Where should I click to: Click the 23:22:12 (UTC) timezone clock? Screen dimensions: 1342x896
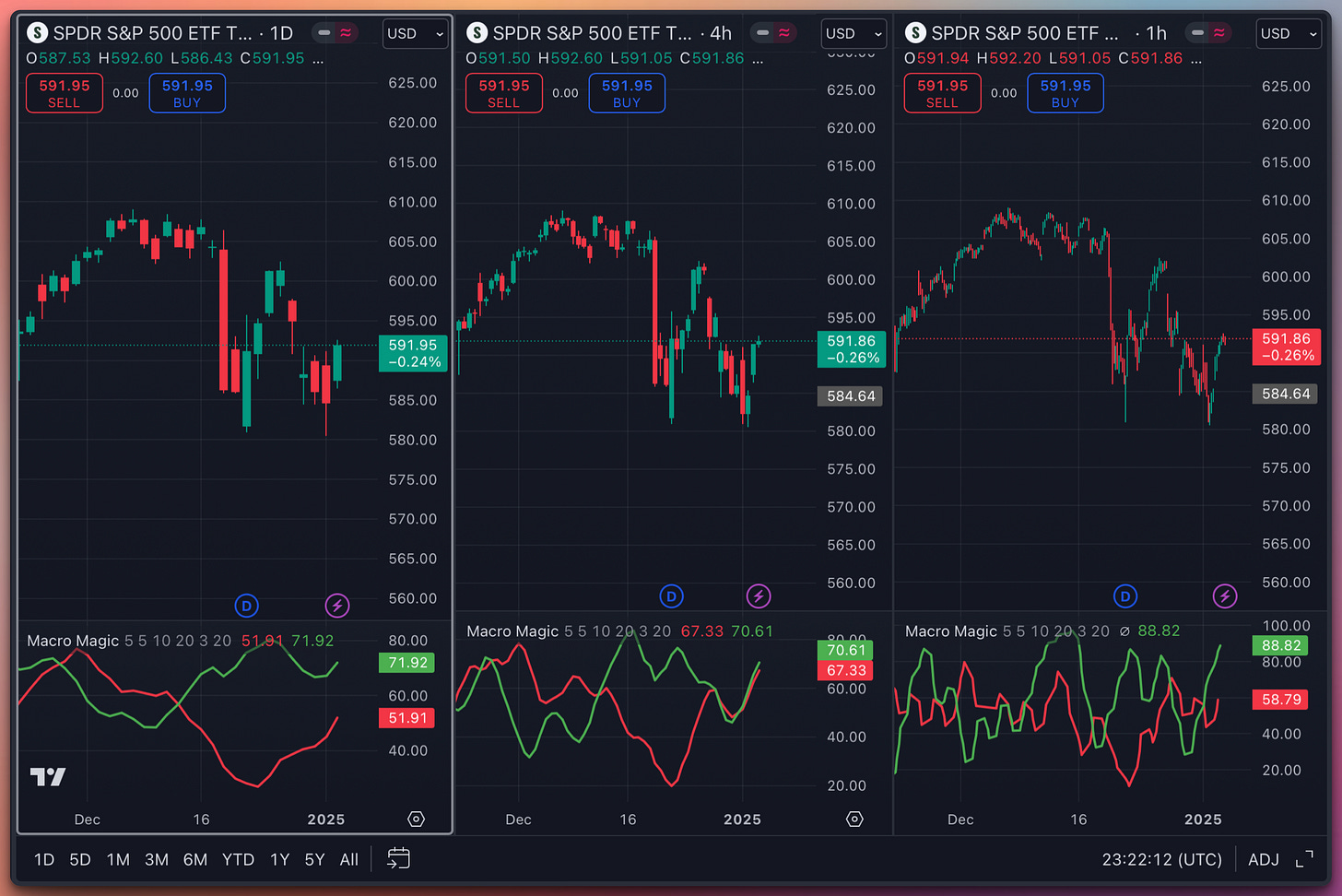1161,859
